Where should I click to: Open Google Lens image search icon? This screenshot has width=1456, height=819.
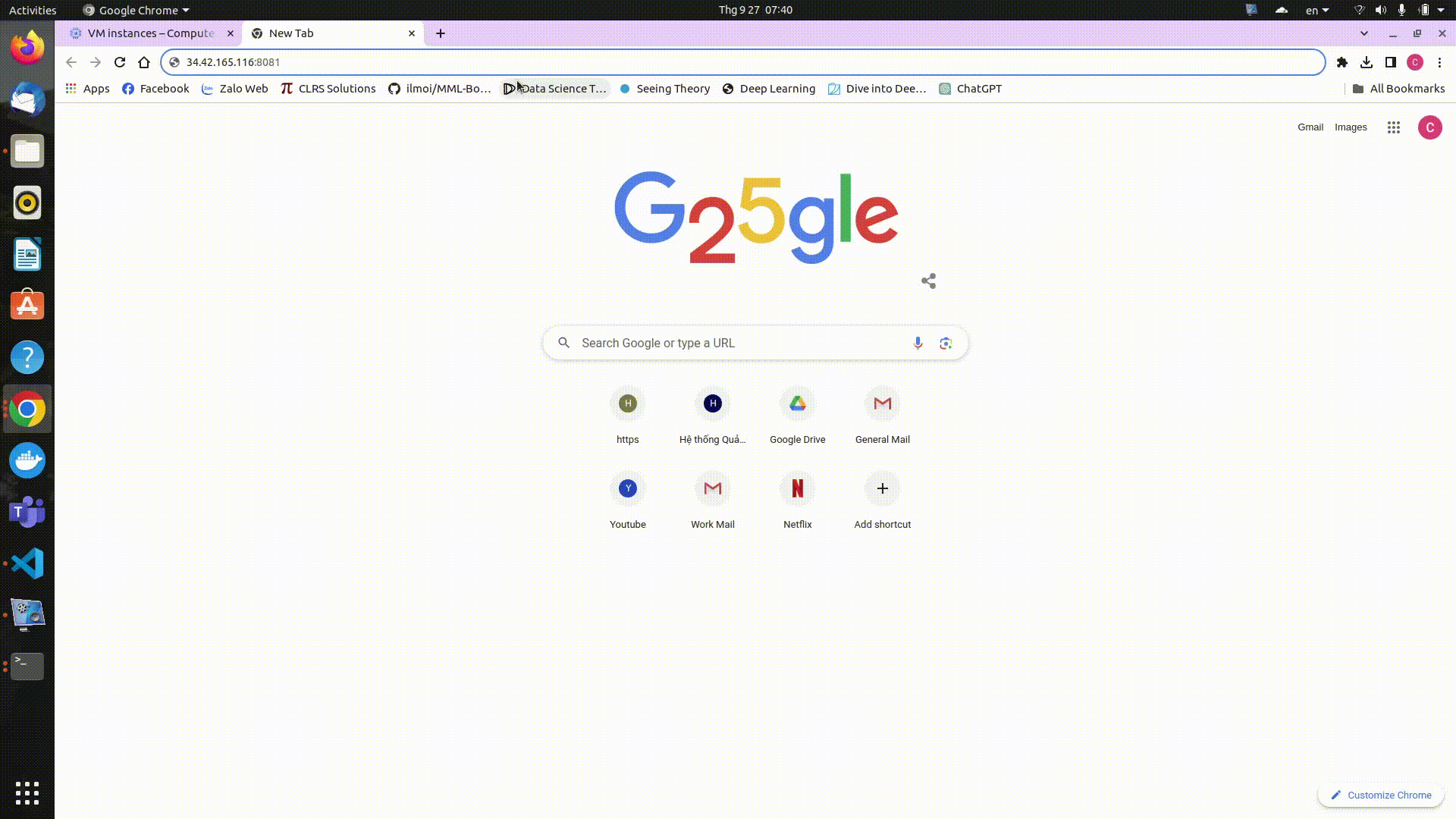[946, 343]
